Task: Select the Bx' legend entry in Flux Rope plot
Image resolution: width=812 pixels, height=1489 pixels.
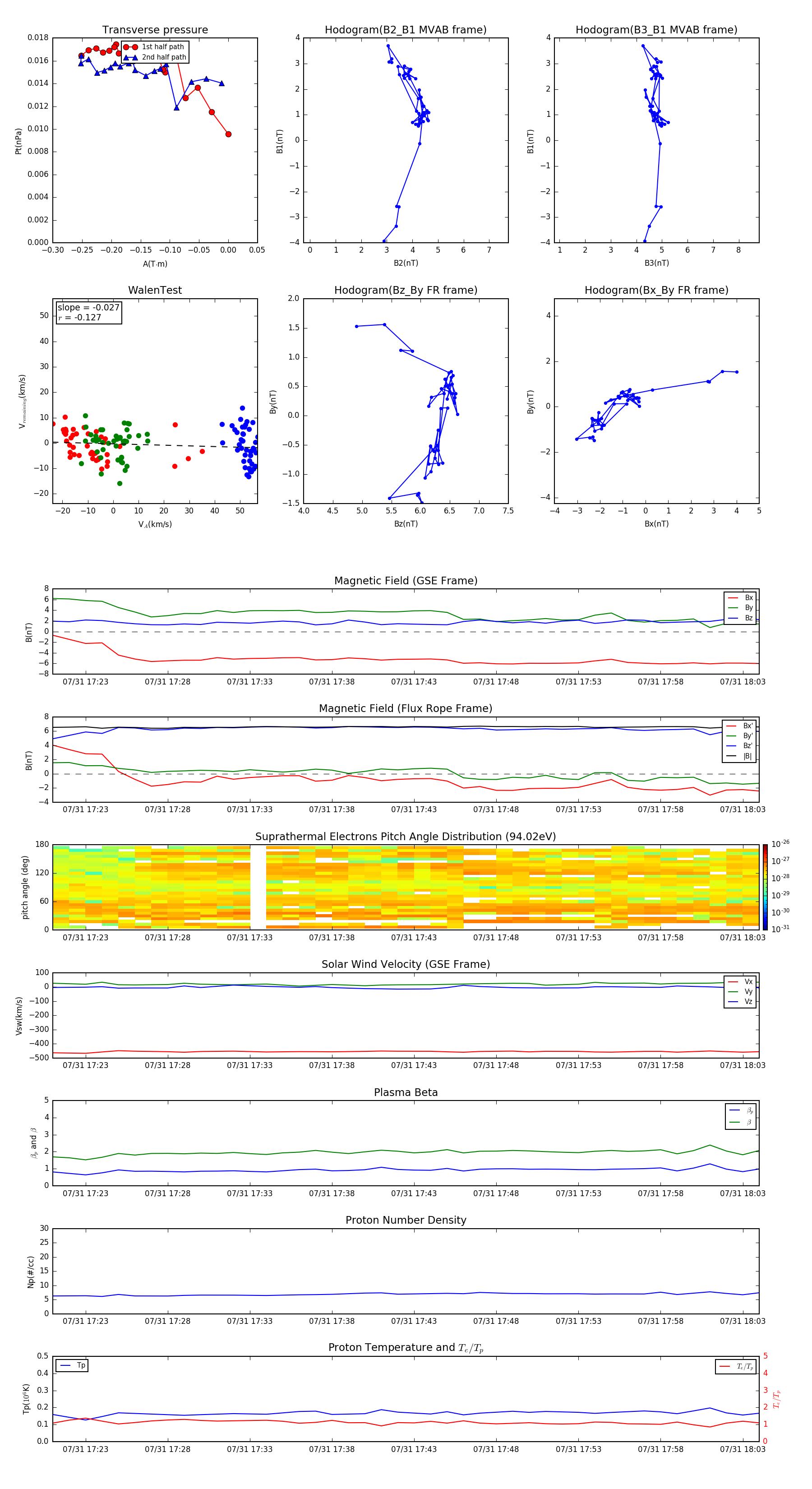Action: (740, 726)
